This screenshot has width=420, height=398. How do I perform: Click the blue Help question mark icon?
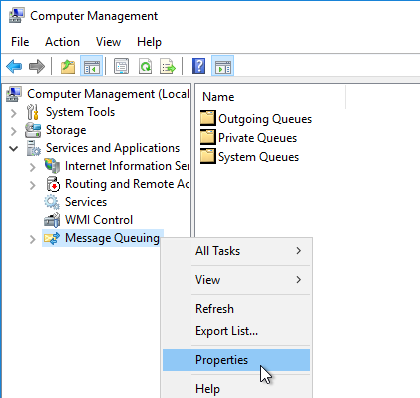198,66
